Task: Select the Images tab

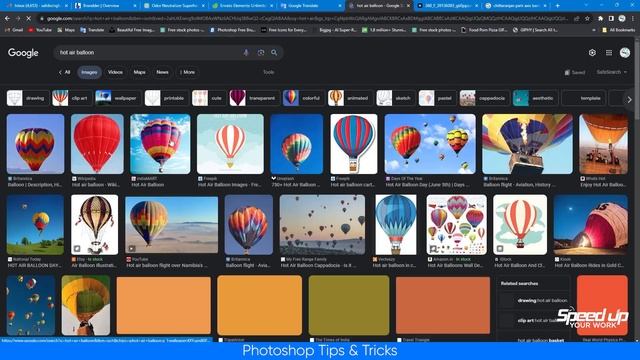Action: [x=89, y=72]
